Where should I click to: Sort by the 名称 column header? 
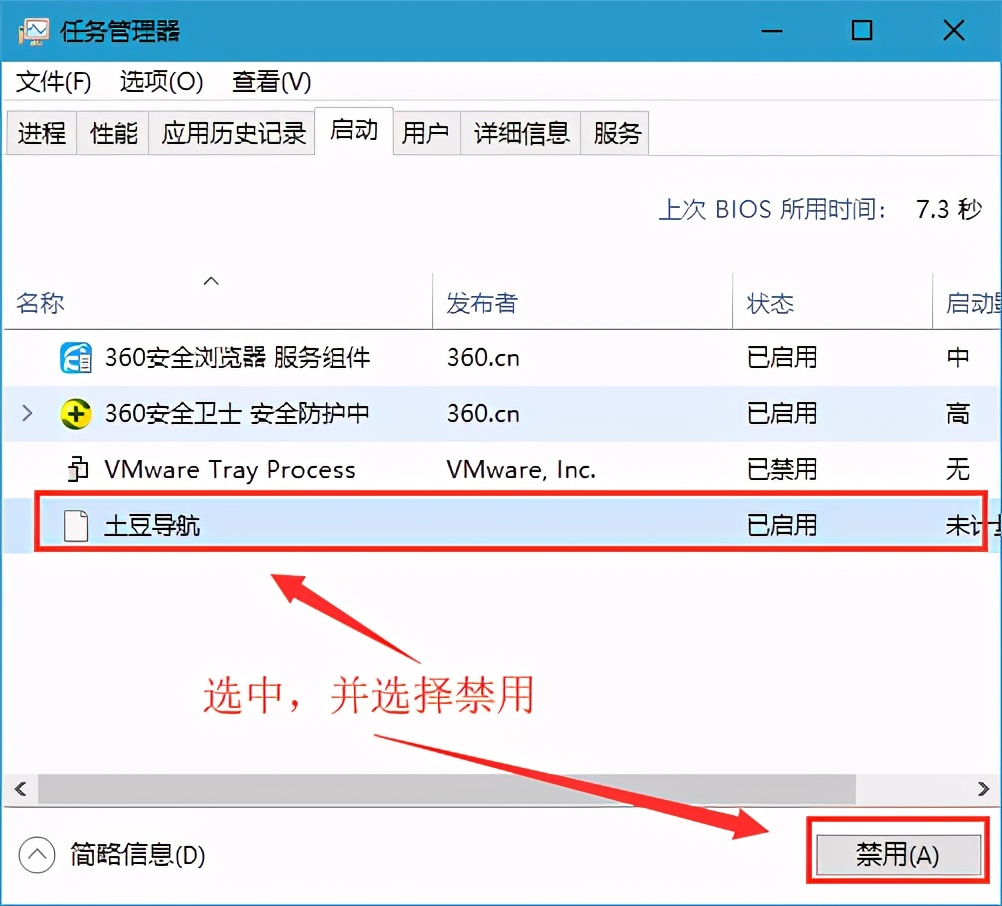pyautogui.click(x=217, y=303)
